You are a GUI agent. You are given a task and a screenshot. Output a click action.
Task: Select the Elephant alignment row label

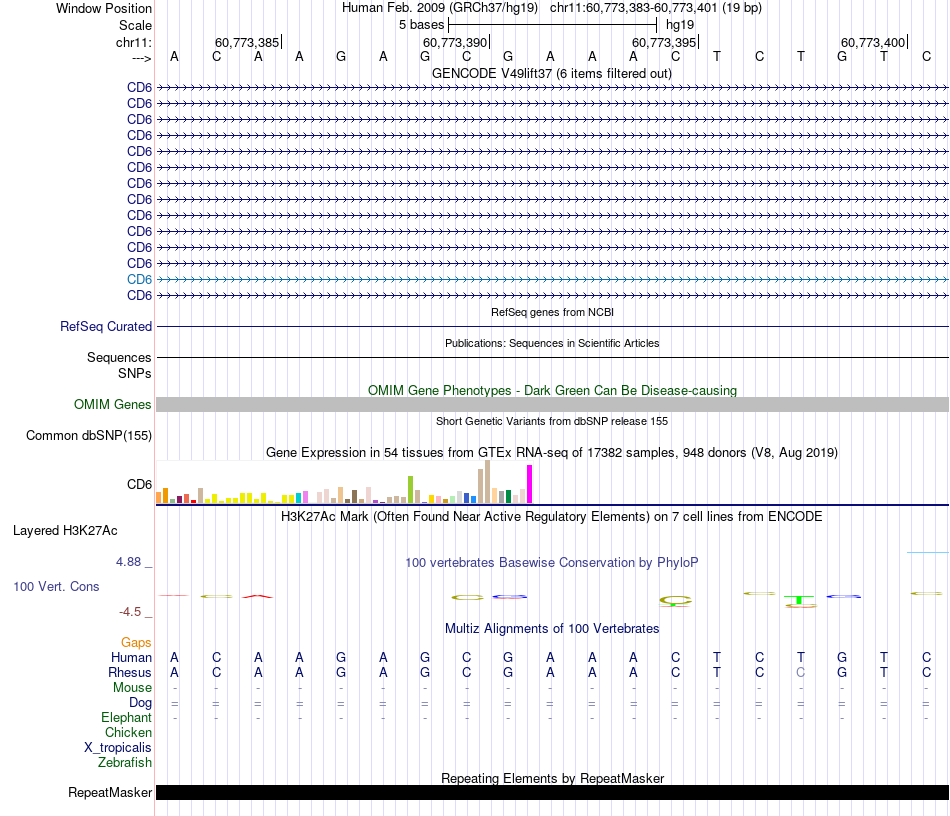127,717
